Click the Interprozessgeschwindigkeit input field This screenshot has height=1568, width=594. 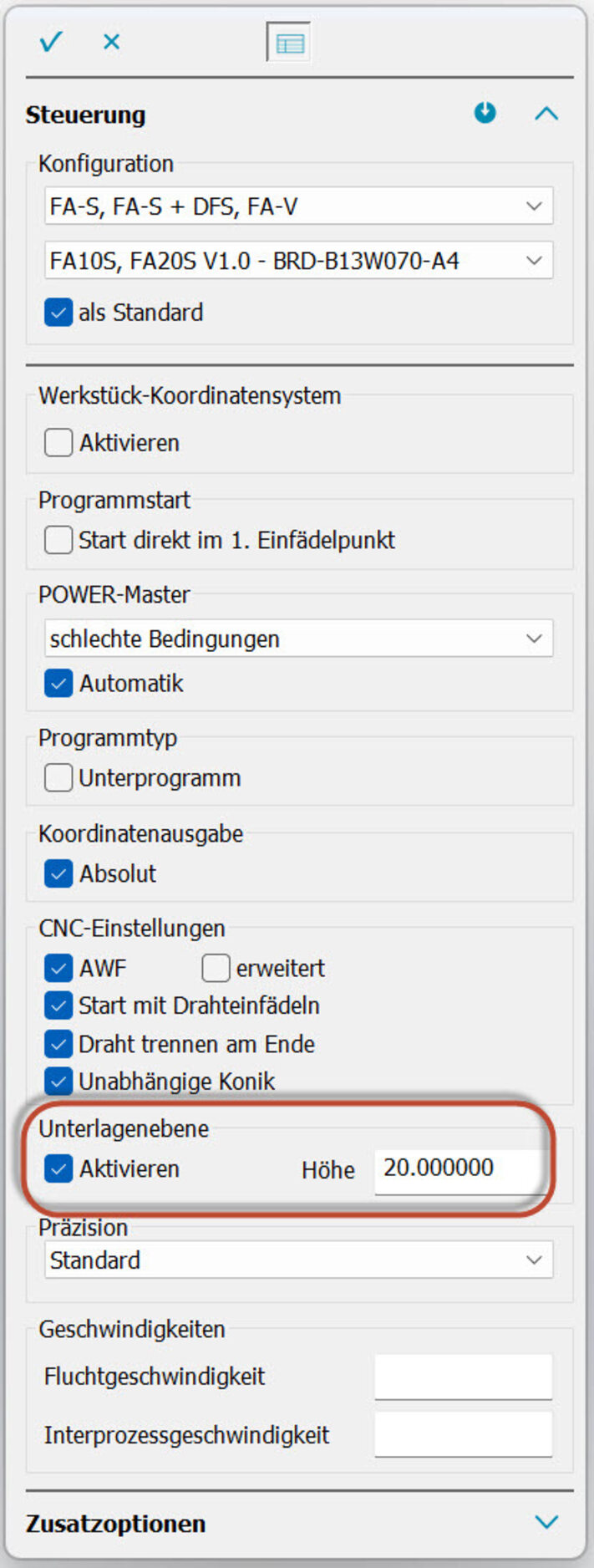coord(463,1435)
